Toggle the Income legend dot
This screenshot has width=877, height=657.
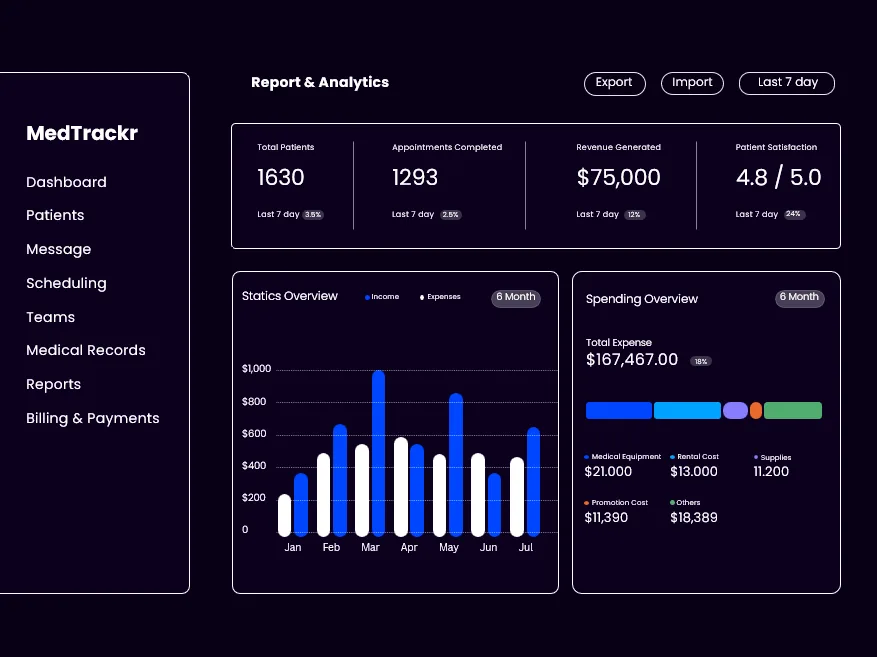point(368,297)
